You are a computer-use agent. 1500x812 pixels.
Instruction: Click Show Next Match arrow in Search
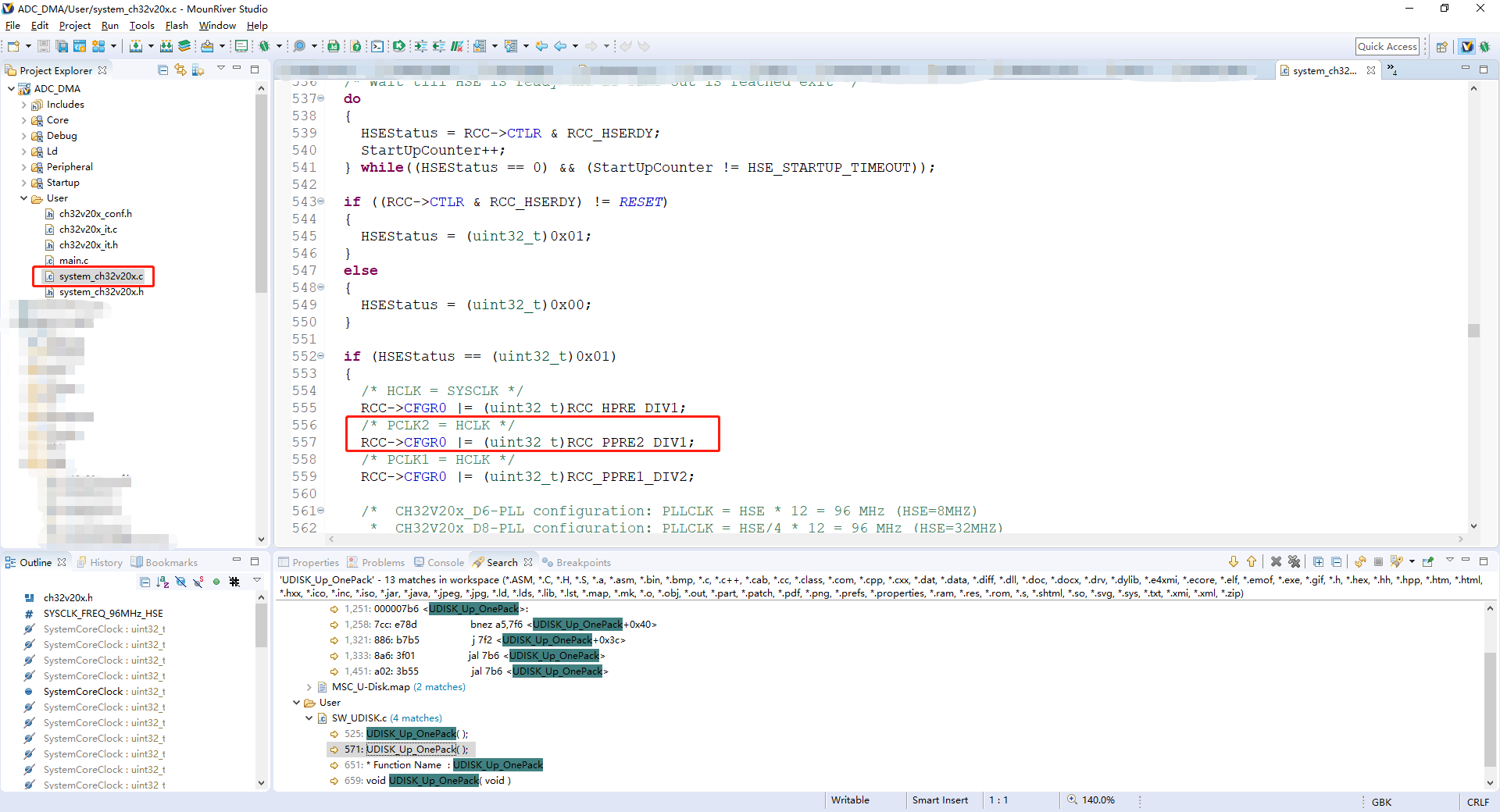point(1234,561)
